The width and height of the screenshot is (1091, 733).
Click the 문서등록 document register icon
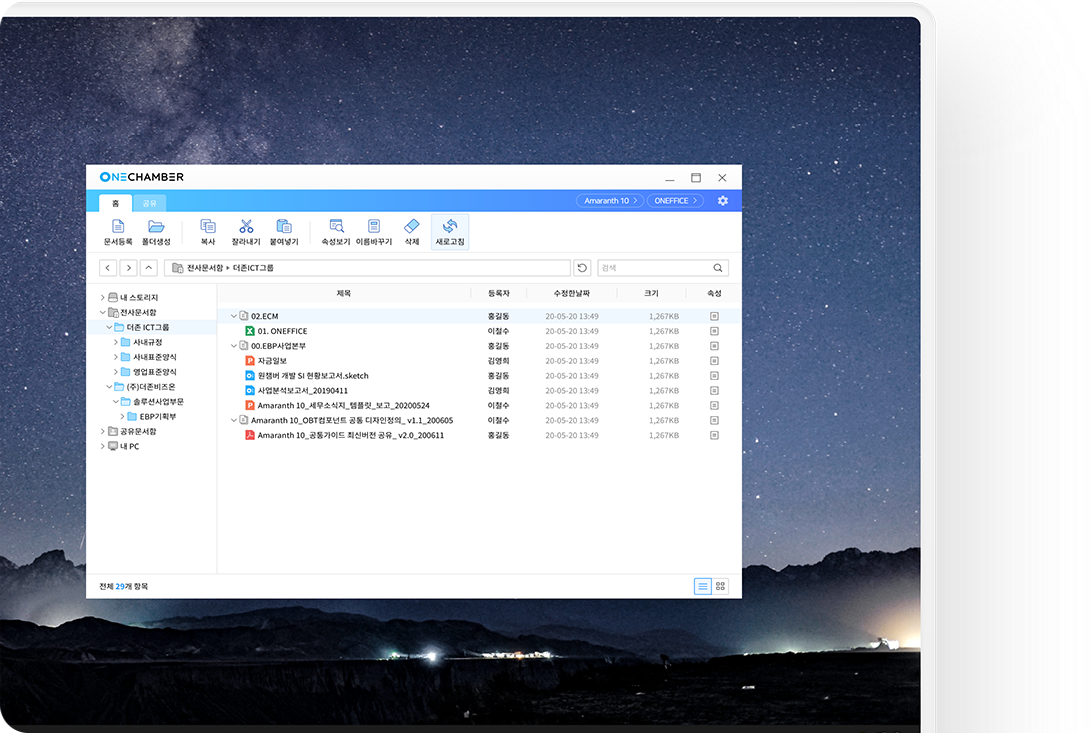[x=118, y=227]
